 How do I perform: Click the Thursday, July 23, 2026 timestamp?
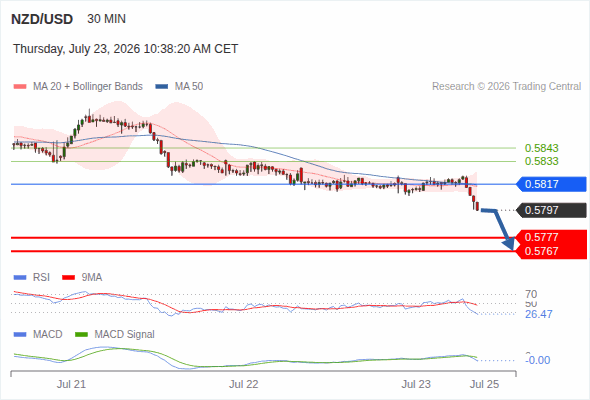(x=125, y=49)
